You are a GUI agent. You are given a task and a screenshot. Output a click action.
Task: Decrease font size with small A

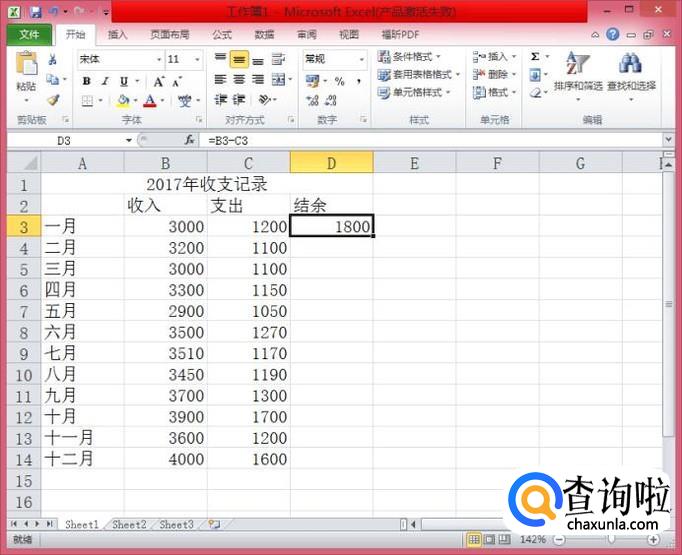177,82
